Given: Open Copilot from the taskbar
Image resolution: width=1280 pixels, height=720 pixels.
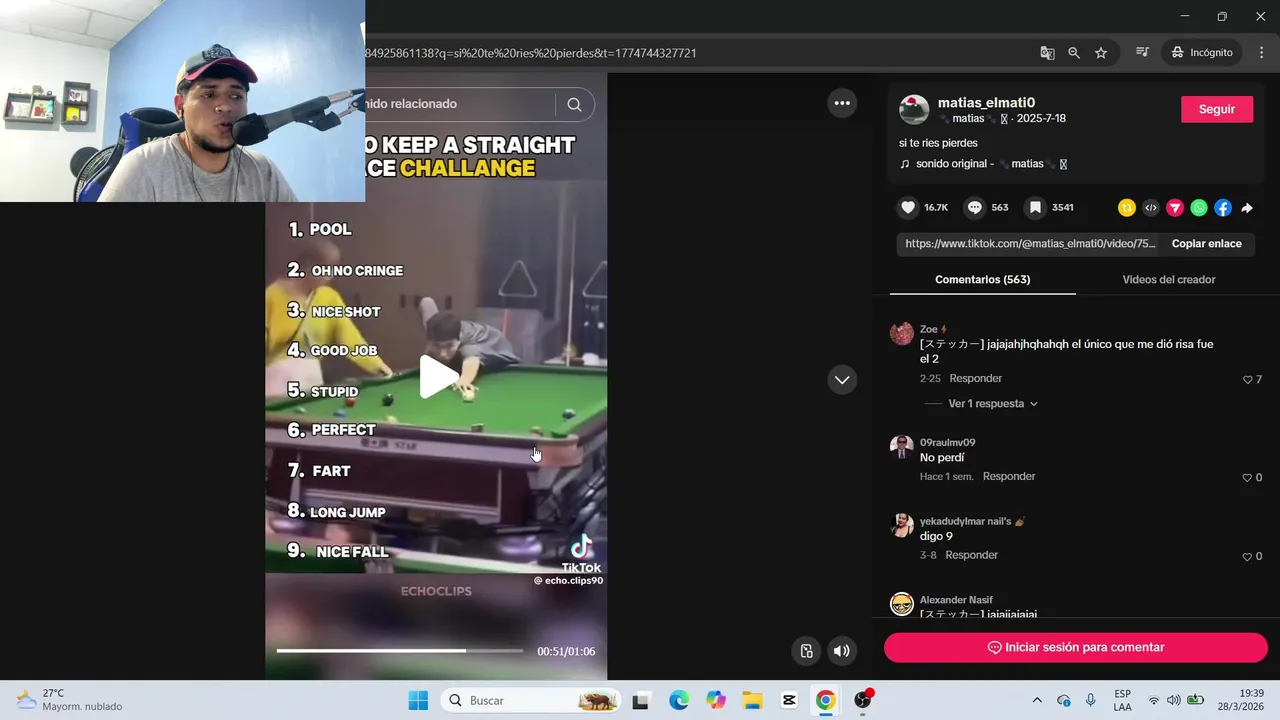Looking at the screenshot, I should point(716,701).
